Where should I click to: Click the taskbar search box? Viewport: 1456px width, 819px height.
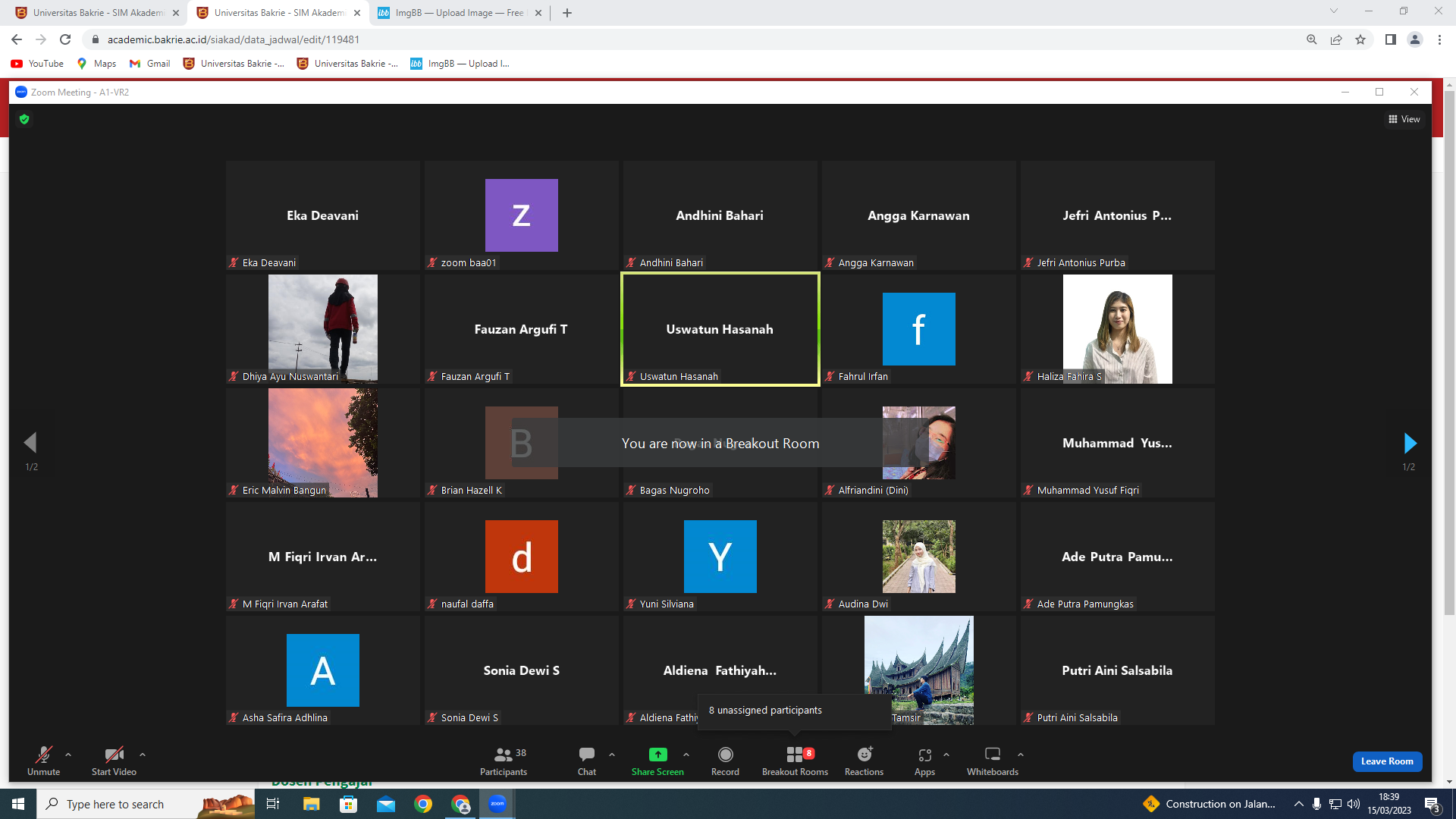click(147, 804)
